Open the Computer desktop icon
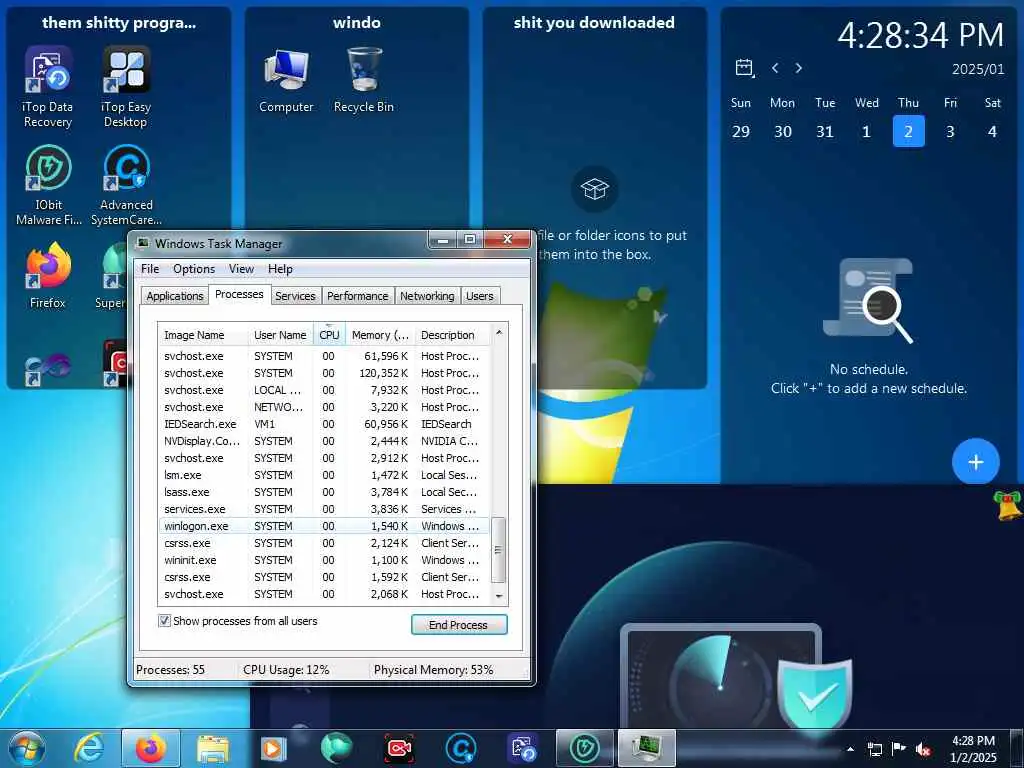The image size is (1024, 768). pos(286,80)
